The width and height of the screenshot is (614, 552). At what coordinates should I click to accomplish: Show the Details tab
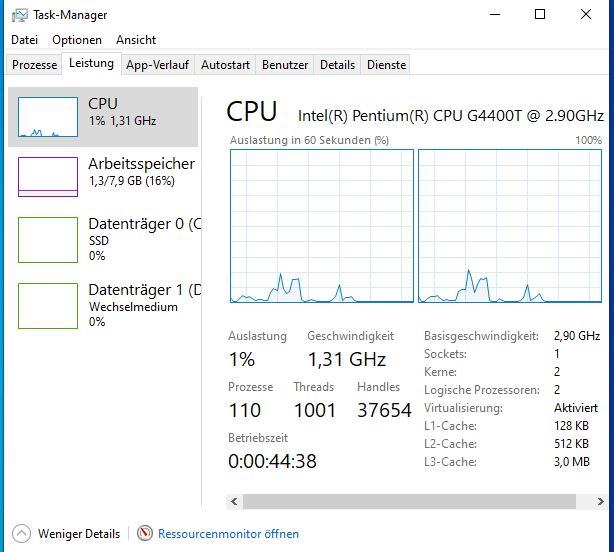(337, 65)
